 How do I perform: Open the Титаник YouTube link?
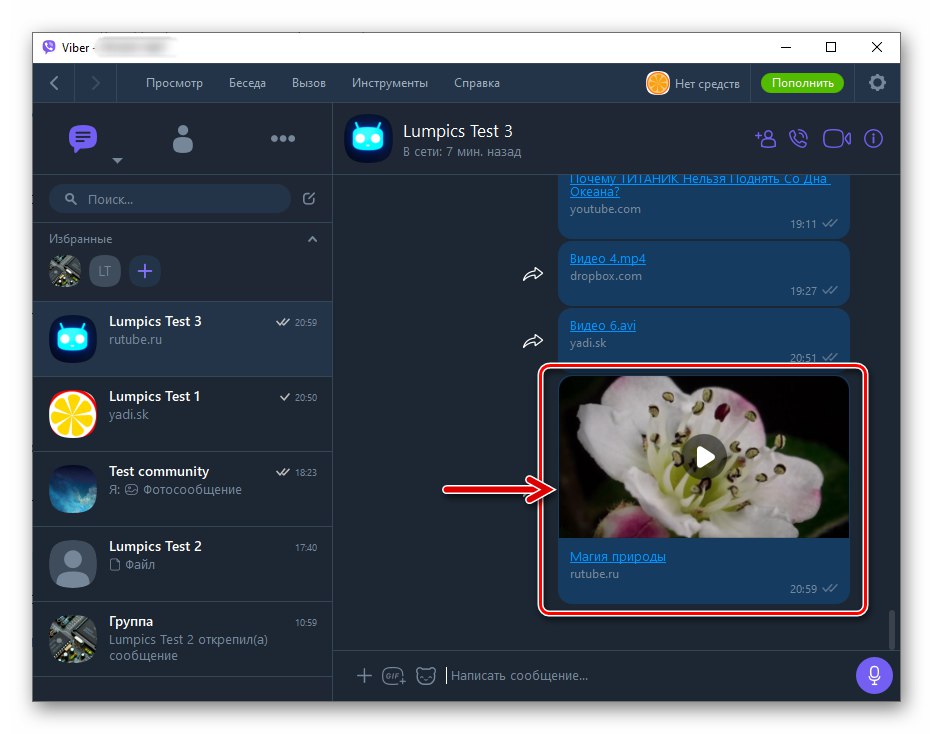point(698,185)
